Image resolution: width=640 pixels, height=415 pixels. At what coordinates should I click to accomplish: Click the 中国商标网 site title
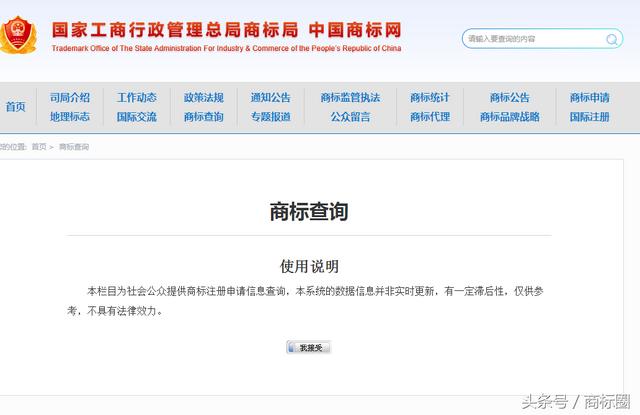coord(355,30)
